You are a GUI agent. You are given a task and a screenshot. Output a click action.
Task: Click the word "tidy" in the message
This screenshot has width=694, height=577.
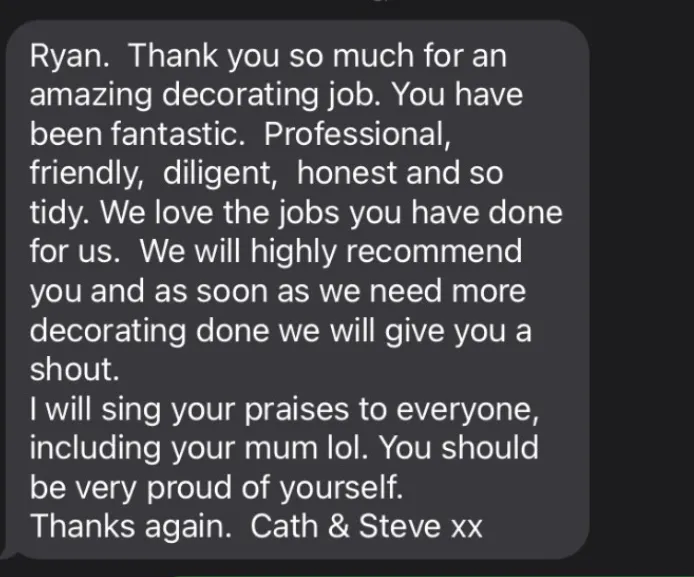(55, 213)
